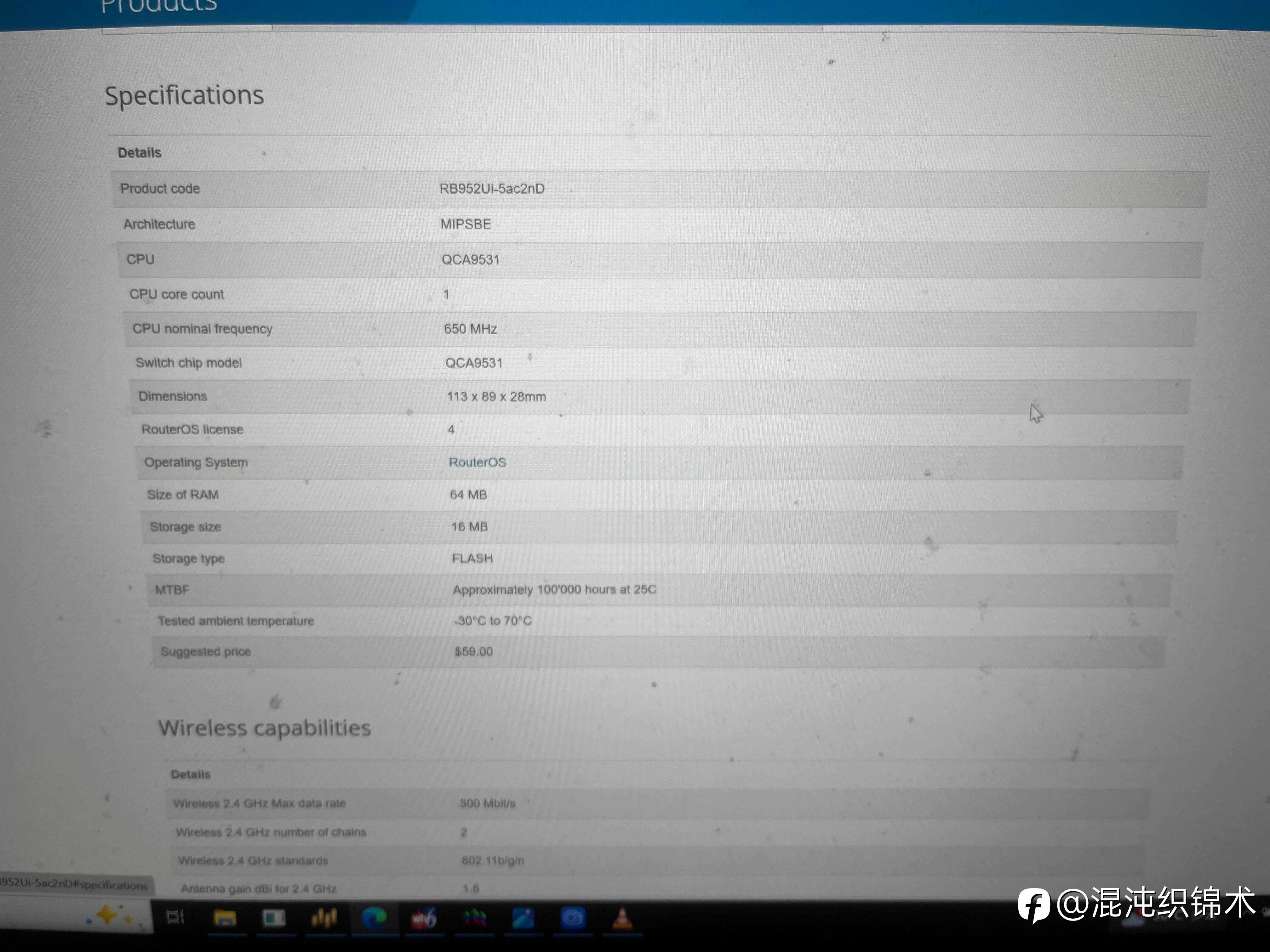Click the 64 MB RAM value
Viewport: 1270px width, 952px height.
[x=468, y=495]
